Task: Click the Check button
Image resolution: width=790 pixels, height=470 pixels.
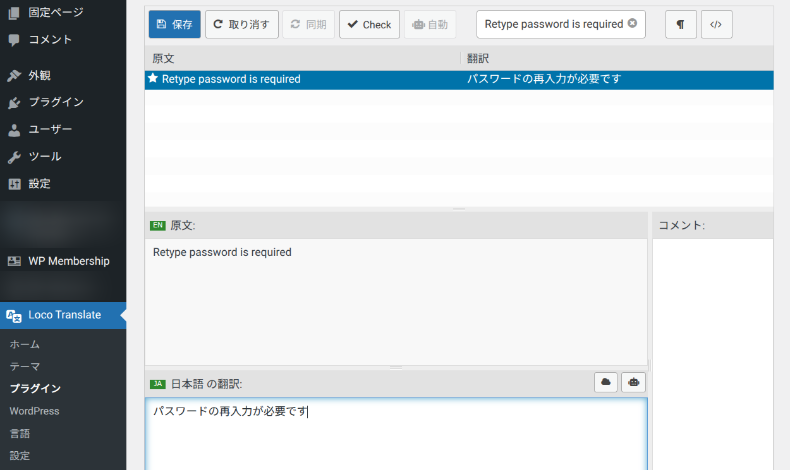Action: (369, 24)
